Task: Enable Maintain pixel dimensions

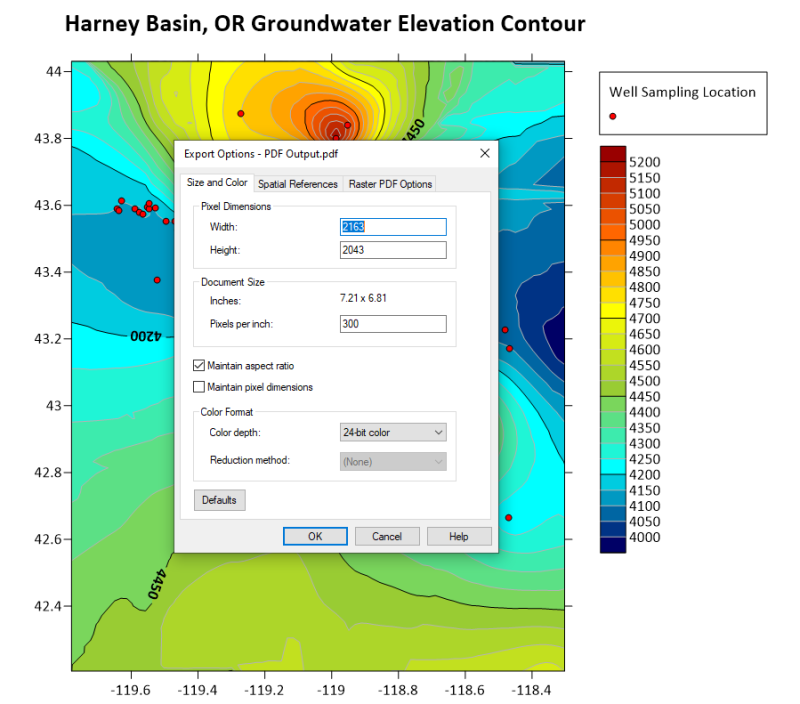Action: click(x=199, y=387)
